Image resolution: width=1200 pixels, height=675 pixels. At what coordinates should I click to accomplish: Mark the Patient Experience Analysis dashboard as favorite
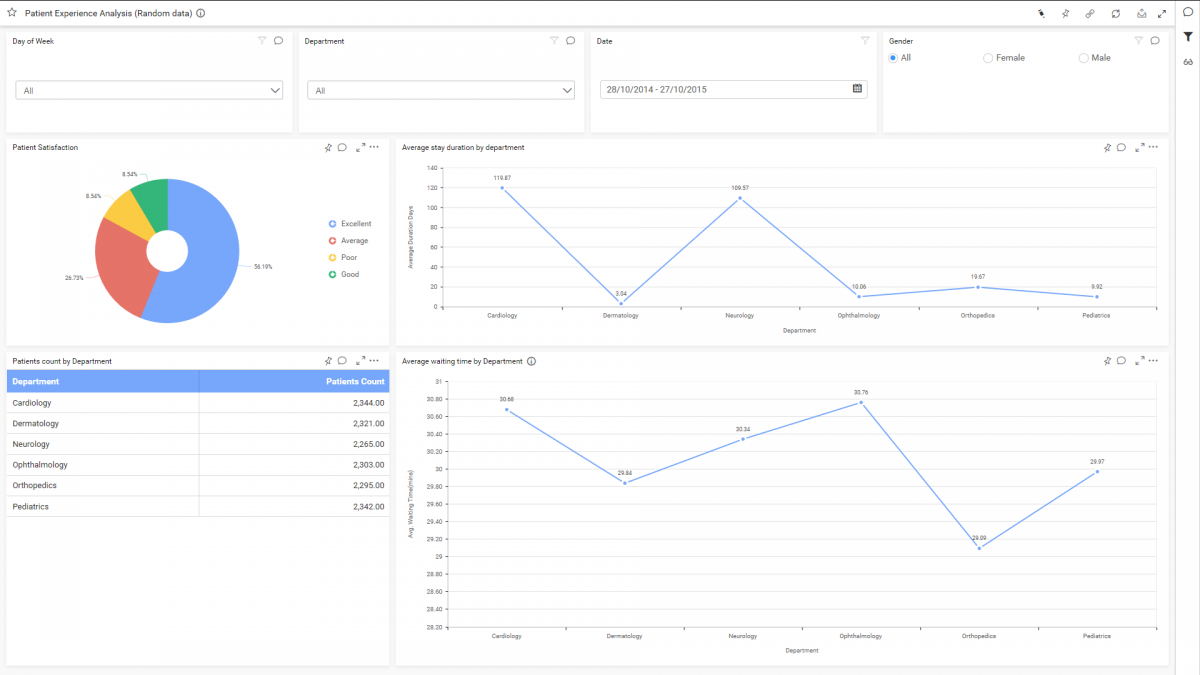[x=14, y=13]
